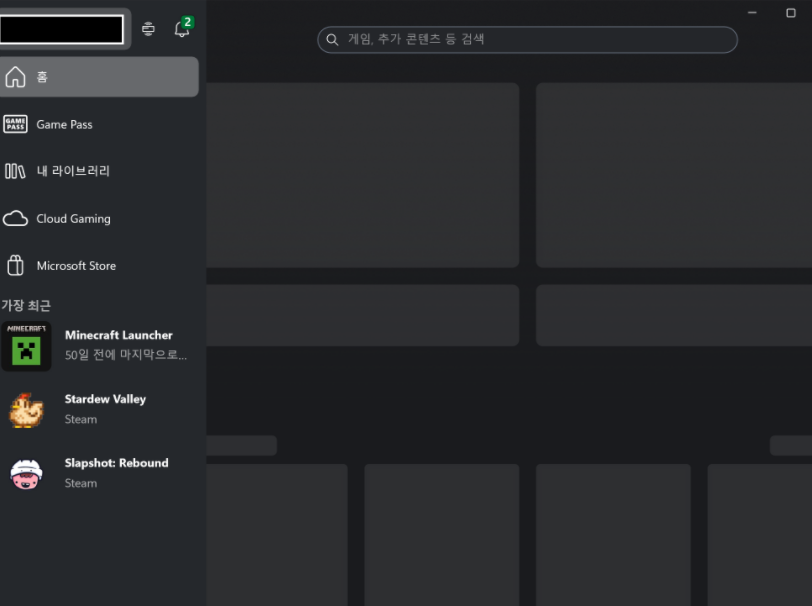
Task: Select Cloud Gaming menu label
Action: (x=74, y=219)
